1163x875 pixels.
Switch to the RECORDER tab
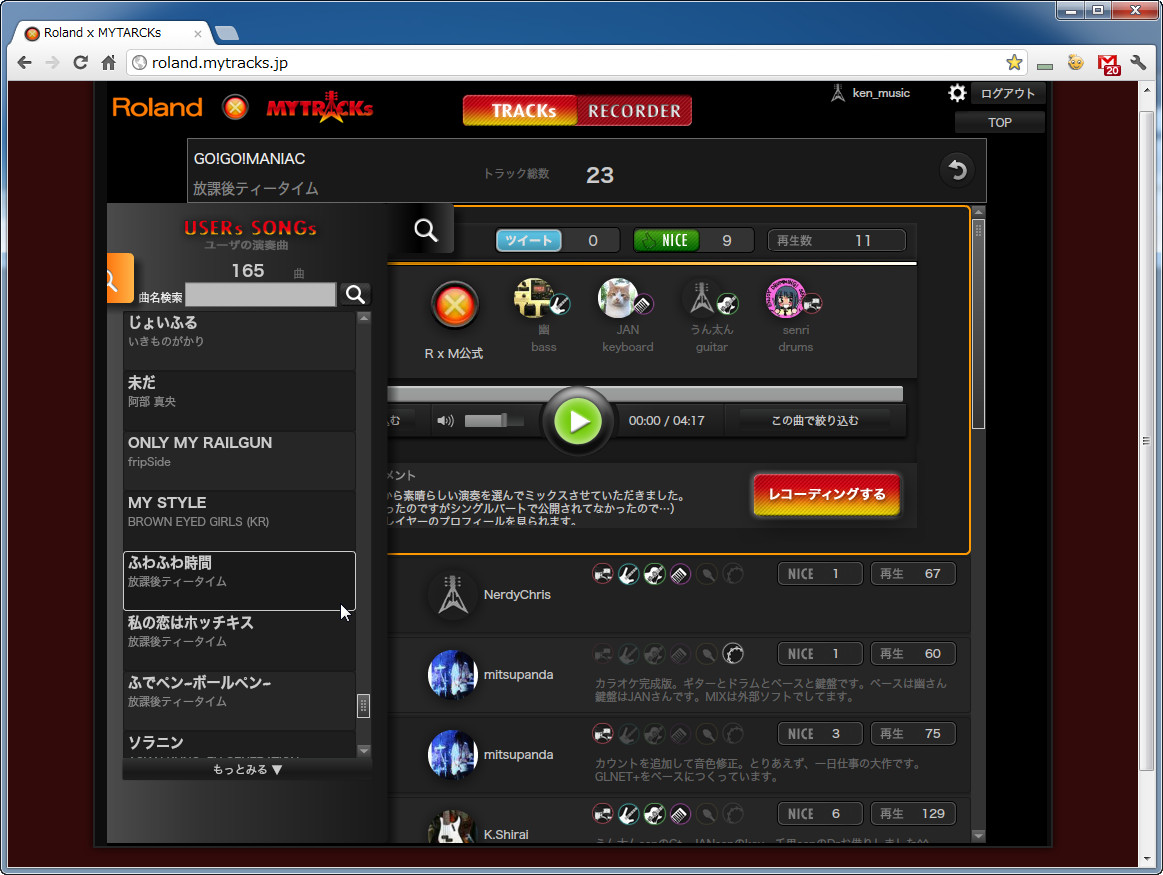pyautogui.click(x=635, y=110)
